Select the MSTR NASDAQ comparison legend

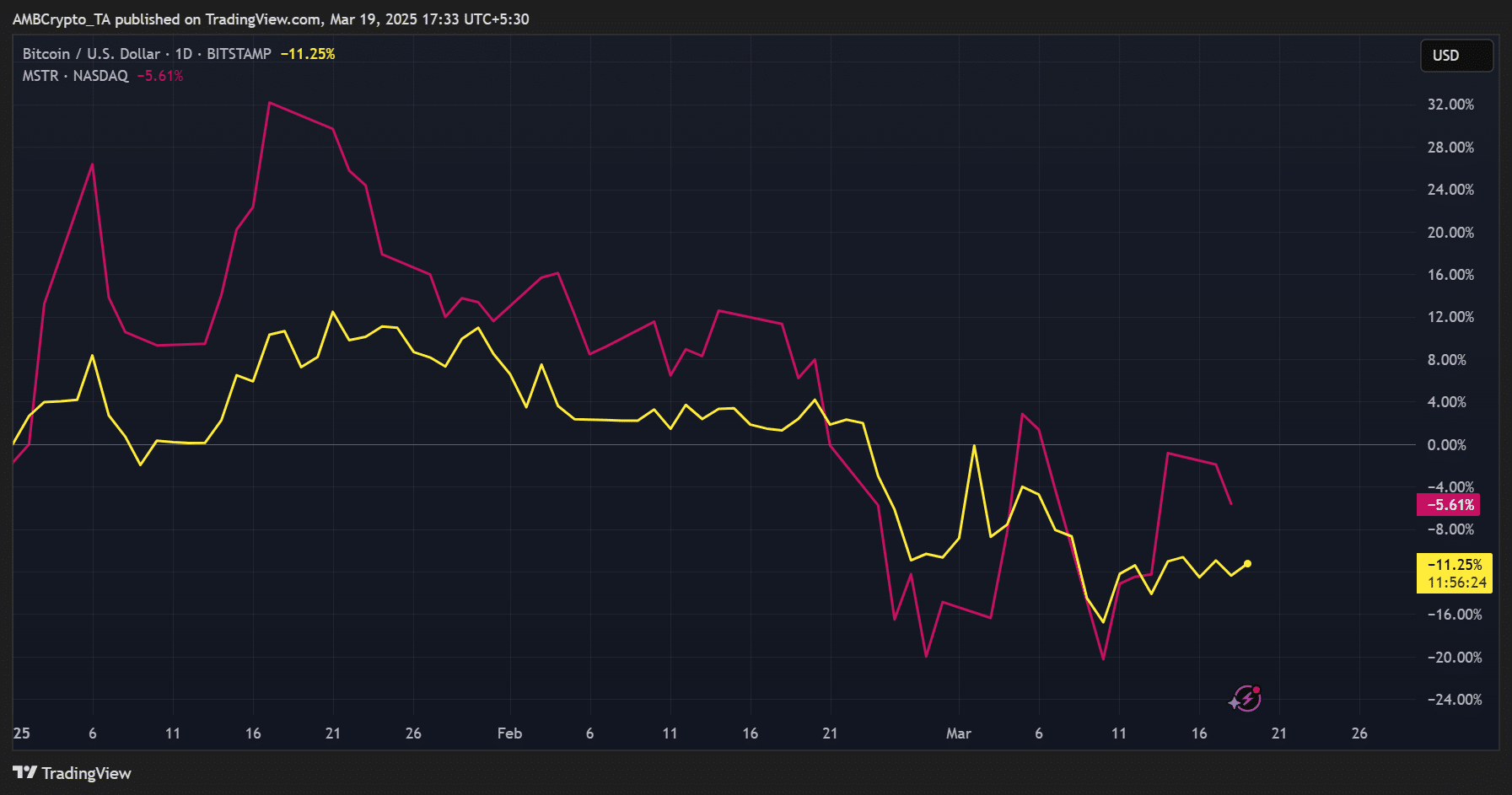76,76
